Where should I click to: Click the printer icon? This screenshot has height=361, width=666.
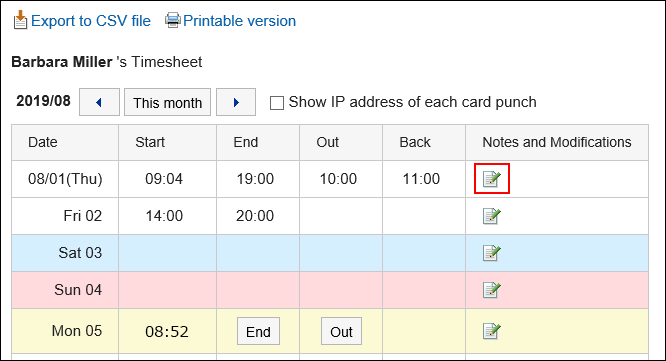(x=172, y=20)
